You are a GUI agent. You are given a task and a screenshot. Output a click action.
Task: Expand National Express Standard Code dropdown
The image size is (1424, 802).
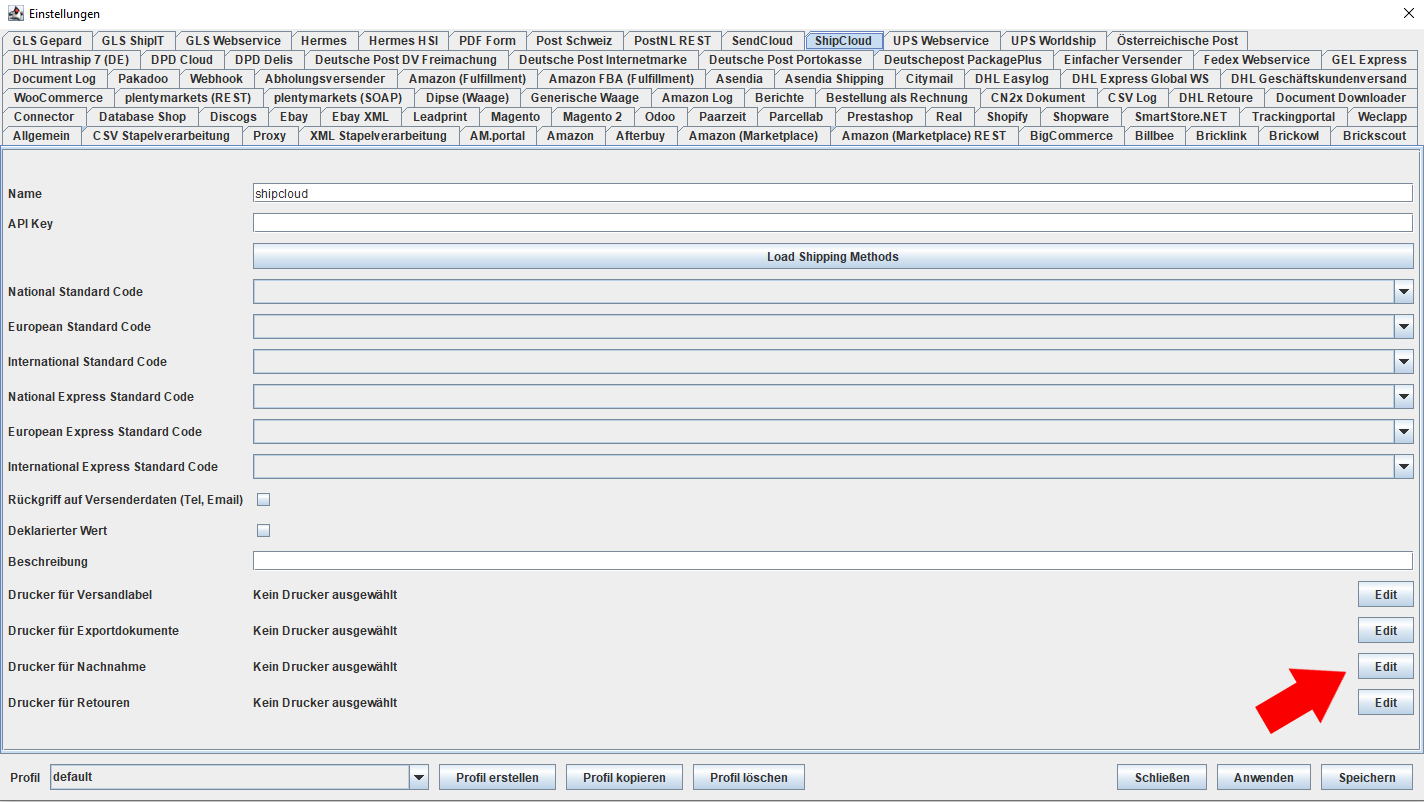click(x=1403, y=397)
